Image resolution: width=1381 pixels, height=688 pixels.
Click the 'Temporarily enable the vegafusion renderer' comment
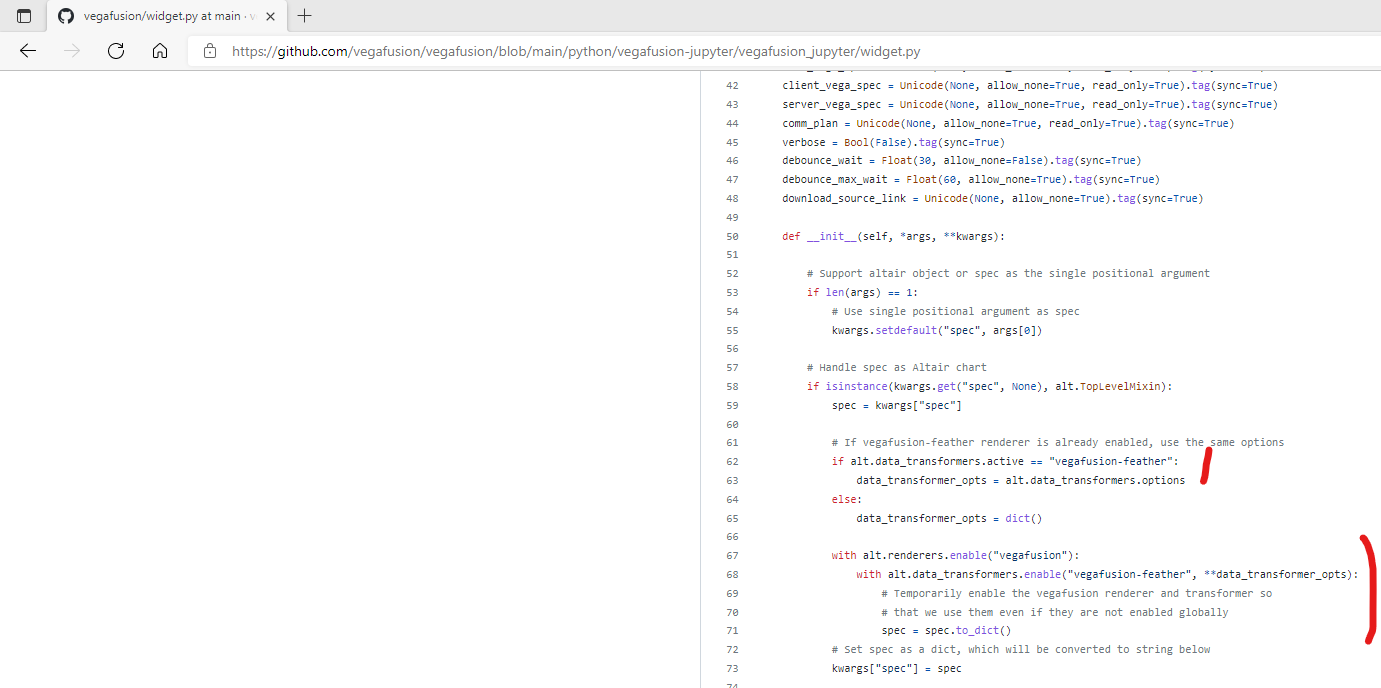coord(1077,593)
